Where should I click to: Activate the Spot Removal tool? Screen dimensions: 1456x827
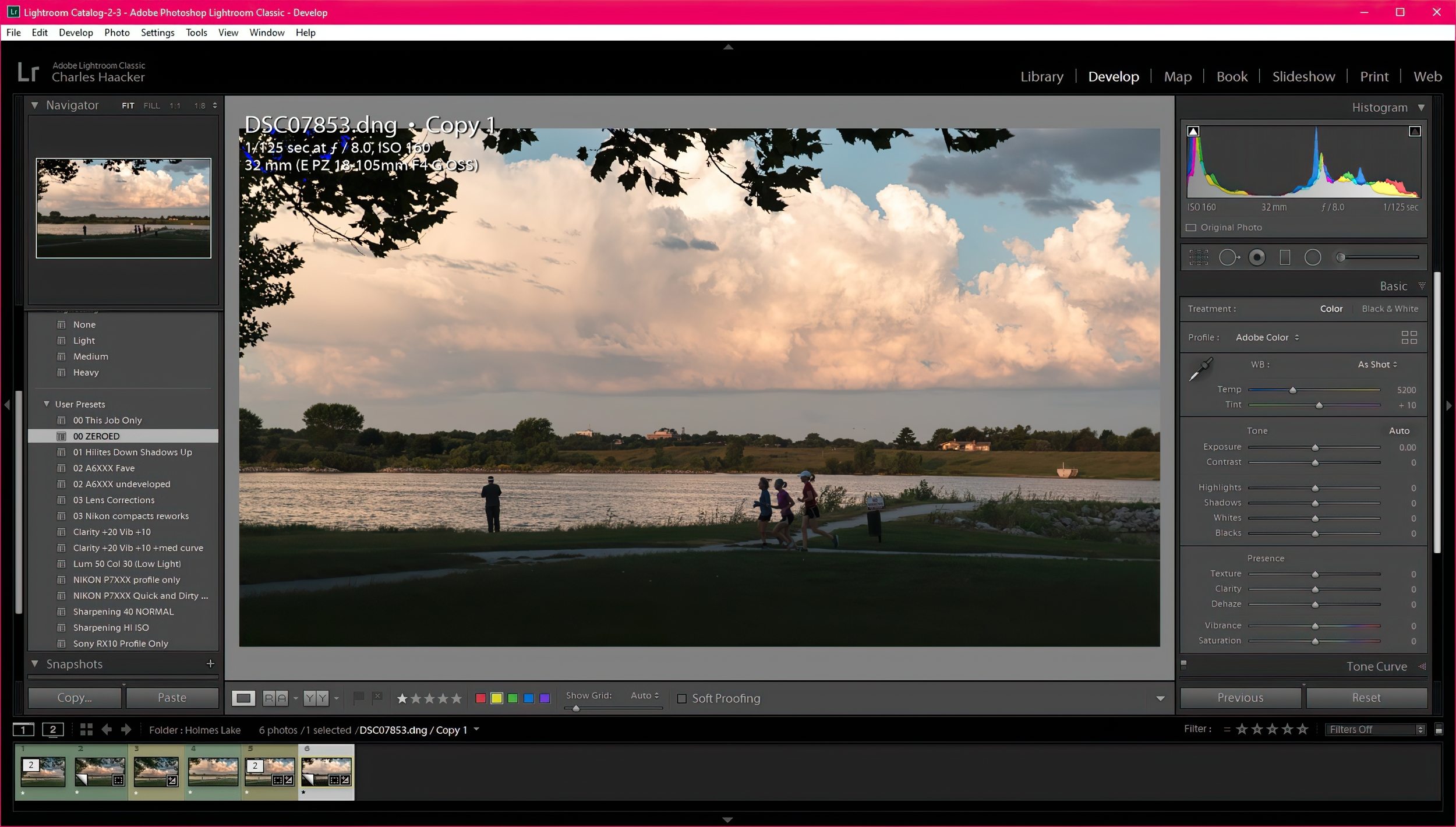[x=1228, y=257]
